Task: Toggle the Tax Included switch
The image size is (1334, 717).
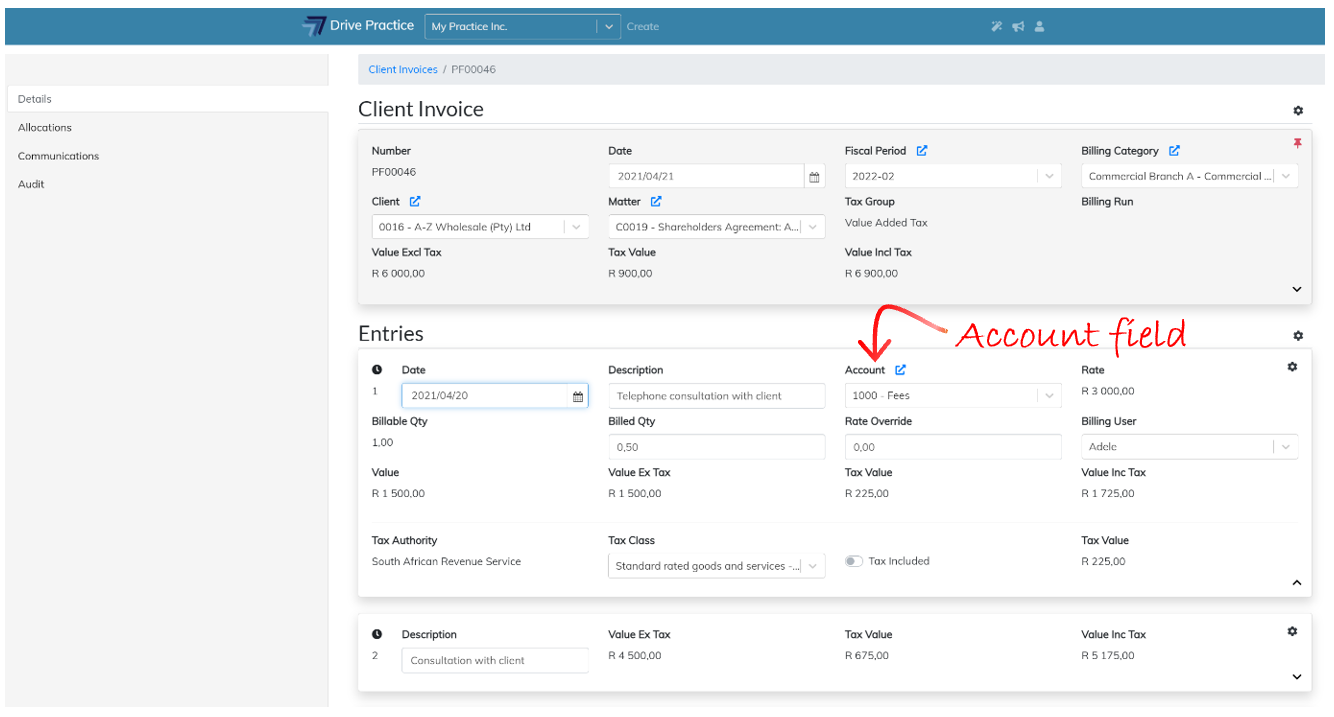Action: click(853, 562)
